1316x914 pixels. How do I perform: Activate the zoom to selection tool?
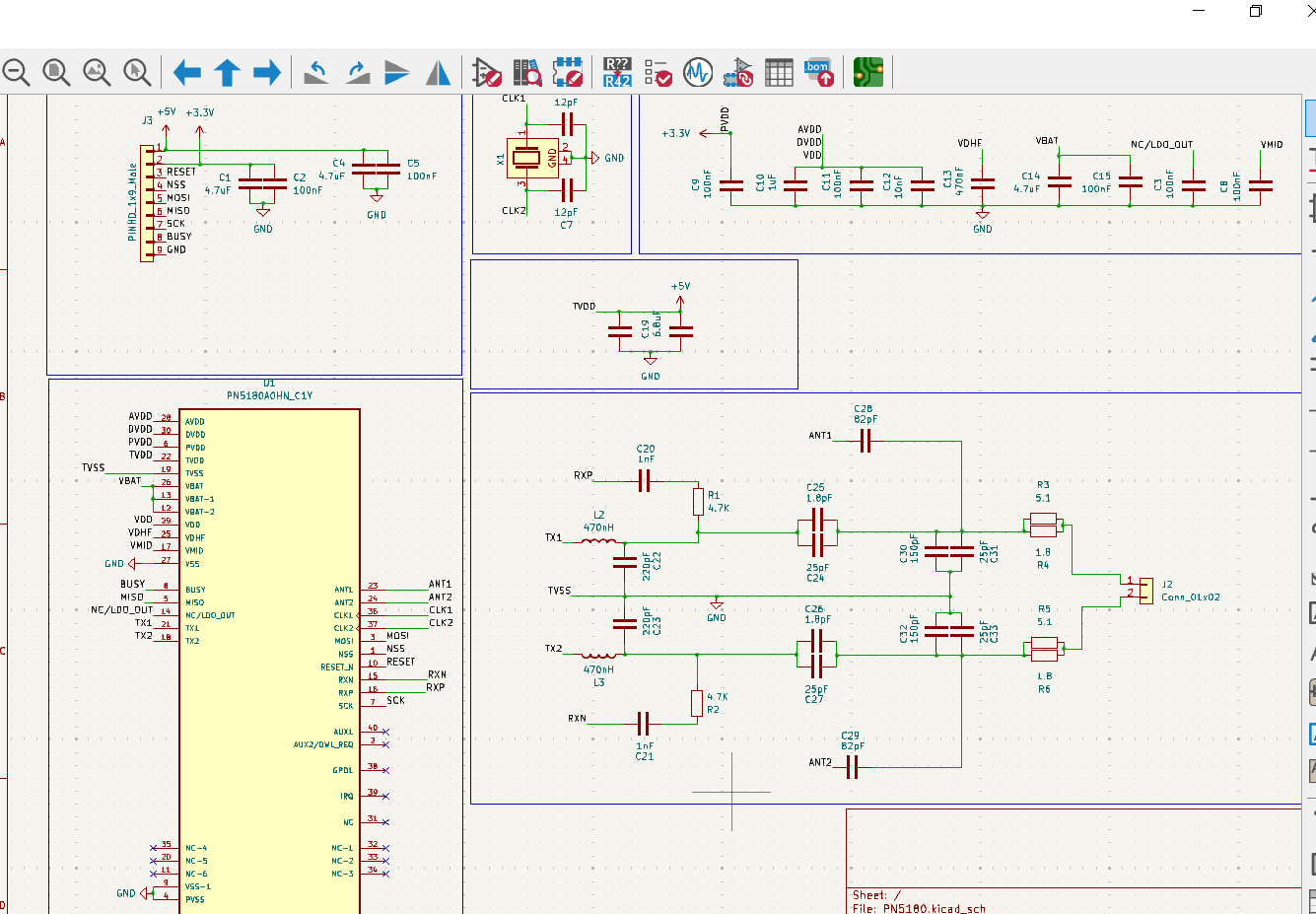[137, 72]
